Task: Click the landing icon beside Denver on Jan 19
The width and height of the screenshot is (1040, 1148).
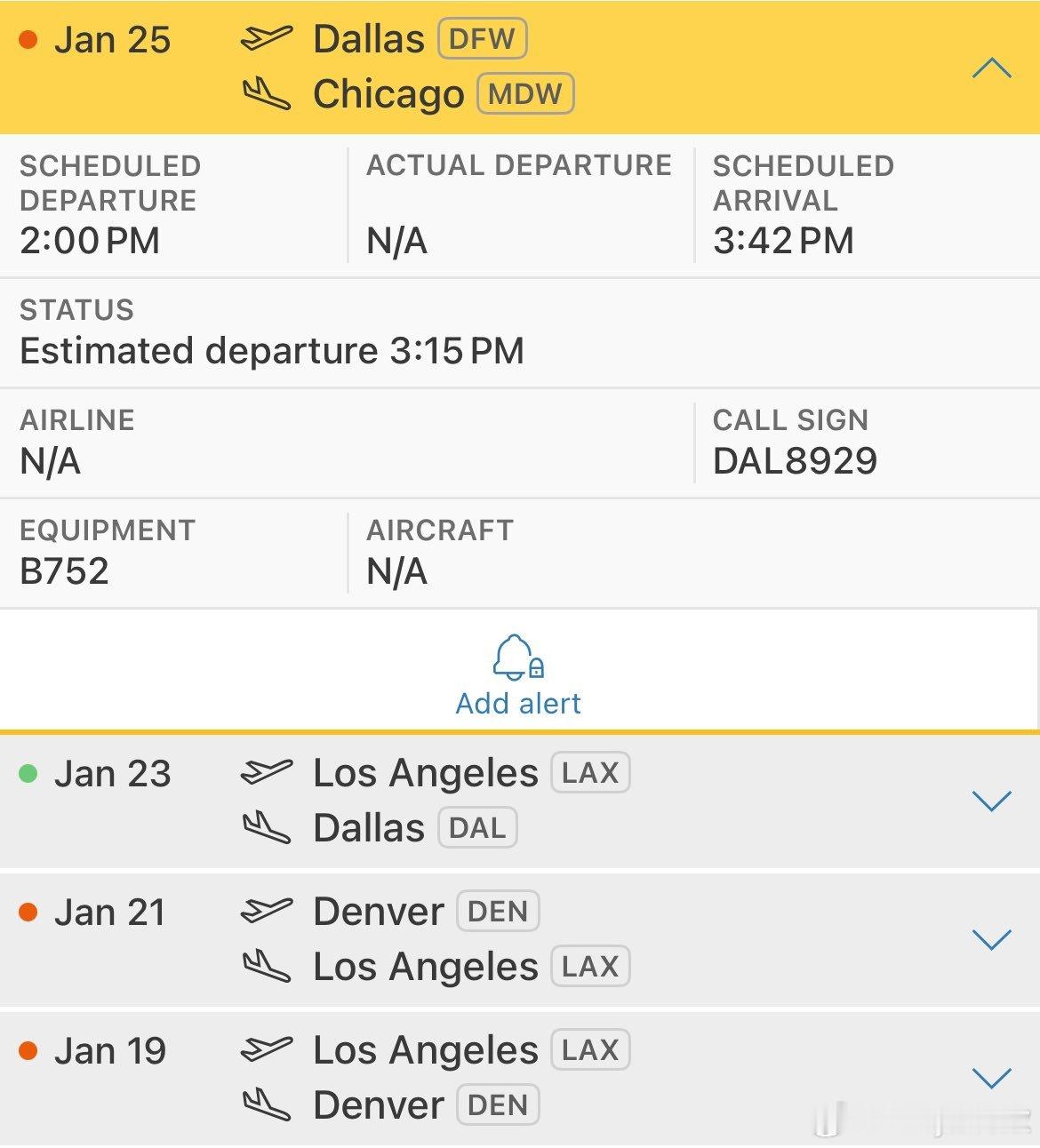Action: click(x=266, y=1104)
